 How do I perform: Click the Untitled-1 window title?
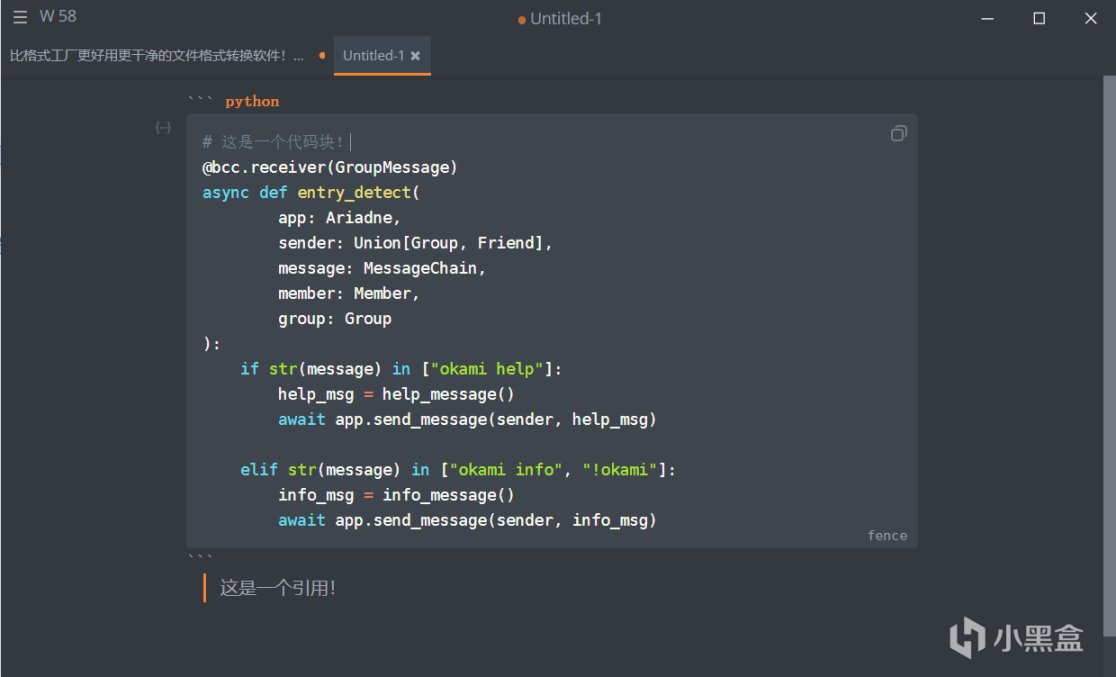566,19
